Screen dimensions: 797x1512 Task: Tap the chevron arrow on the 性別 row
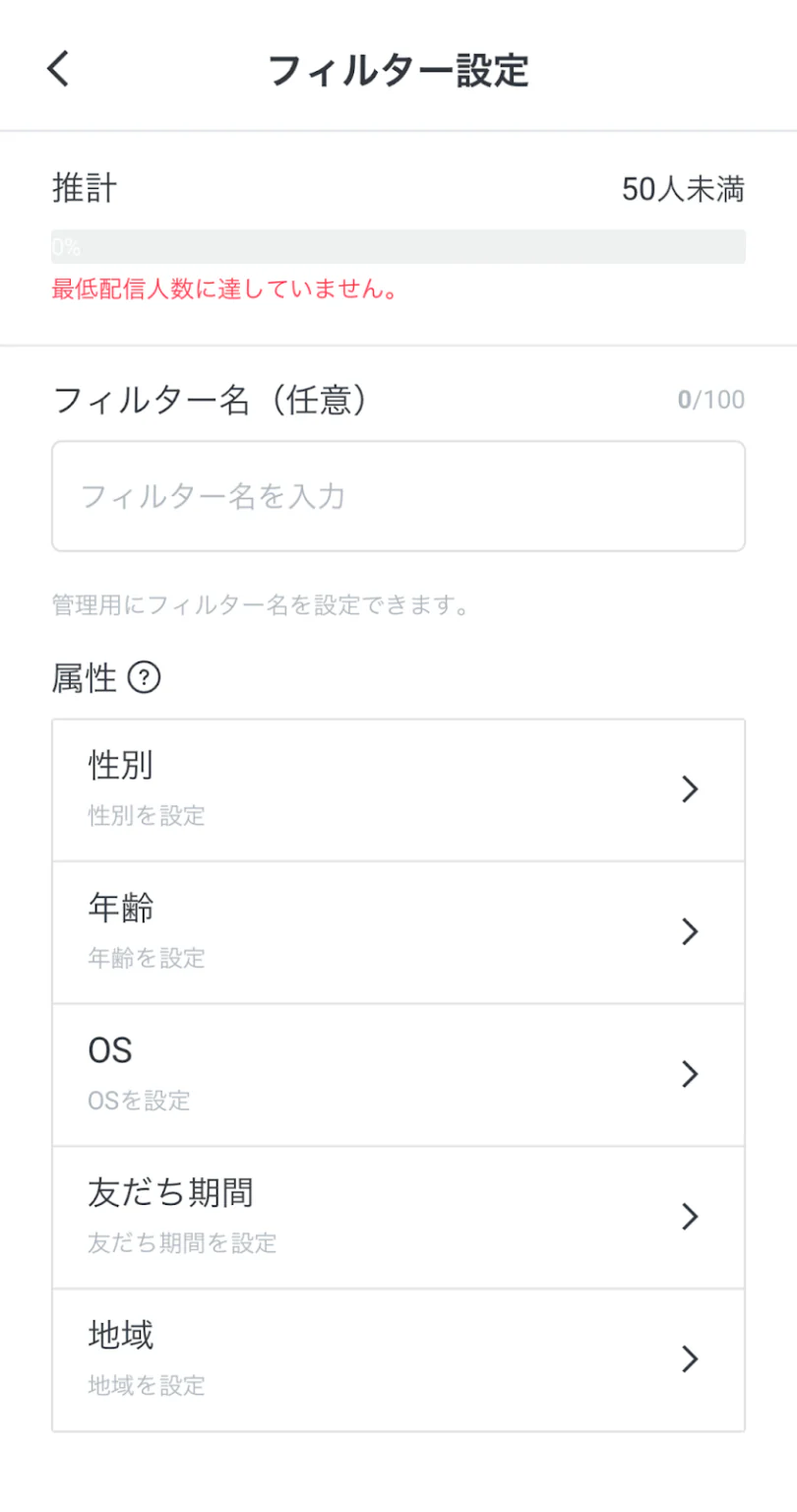(690, 789)
